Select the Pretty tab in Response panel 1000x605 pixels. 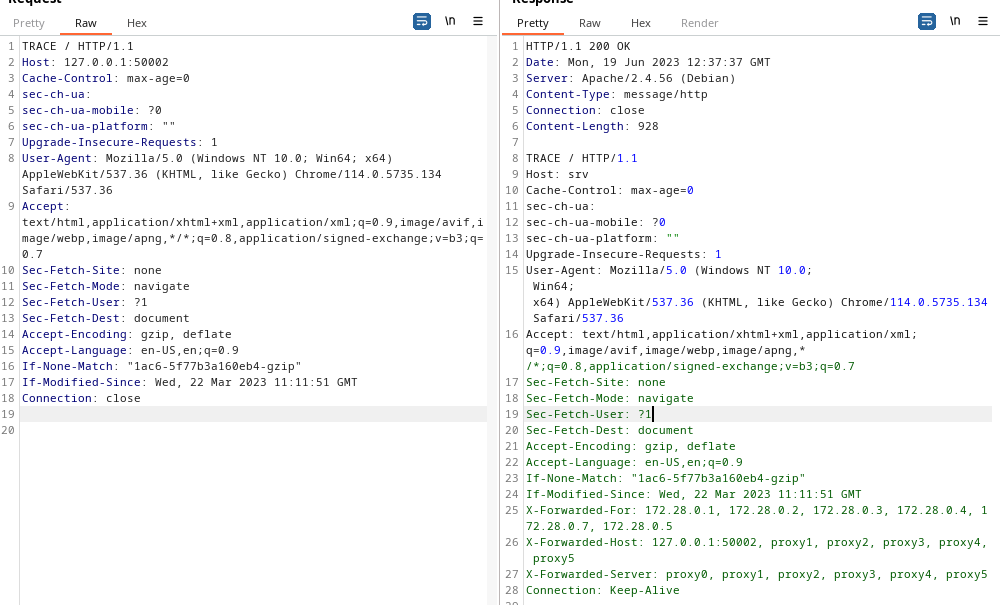point(533,23)
